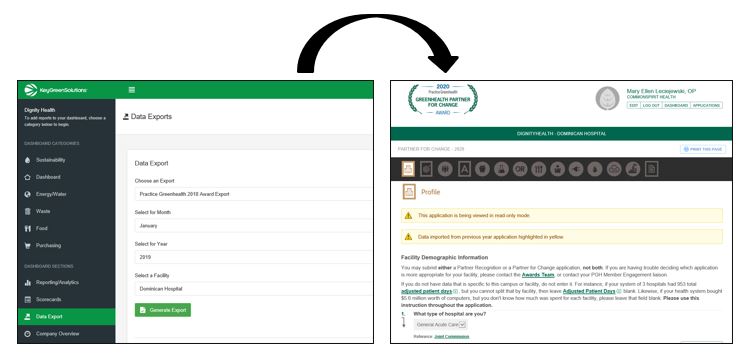Screen dimensions: 754x362
Task: Click the Dignity Health - Dominican Hospital banner
Action: point(561,134)
